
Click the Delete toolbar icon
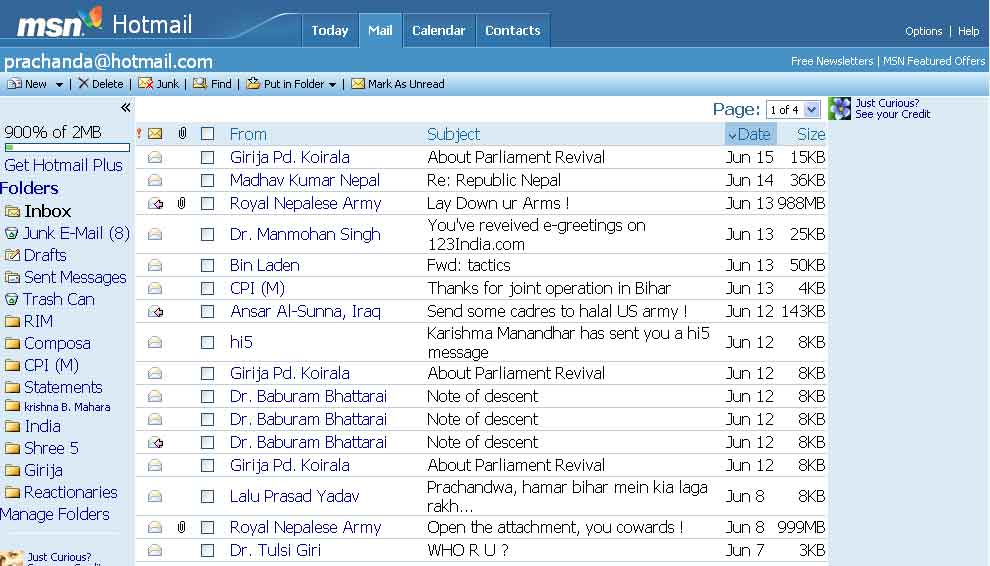coord(84,84)
